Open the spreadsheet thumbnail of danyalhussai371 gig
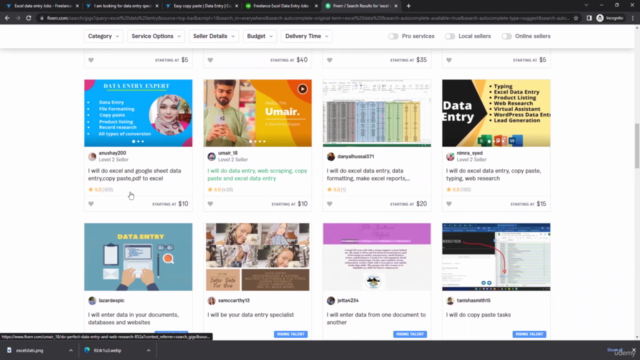The height and width of the screenshot is (360, 640). 377,113
